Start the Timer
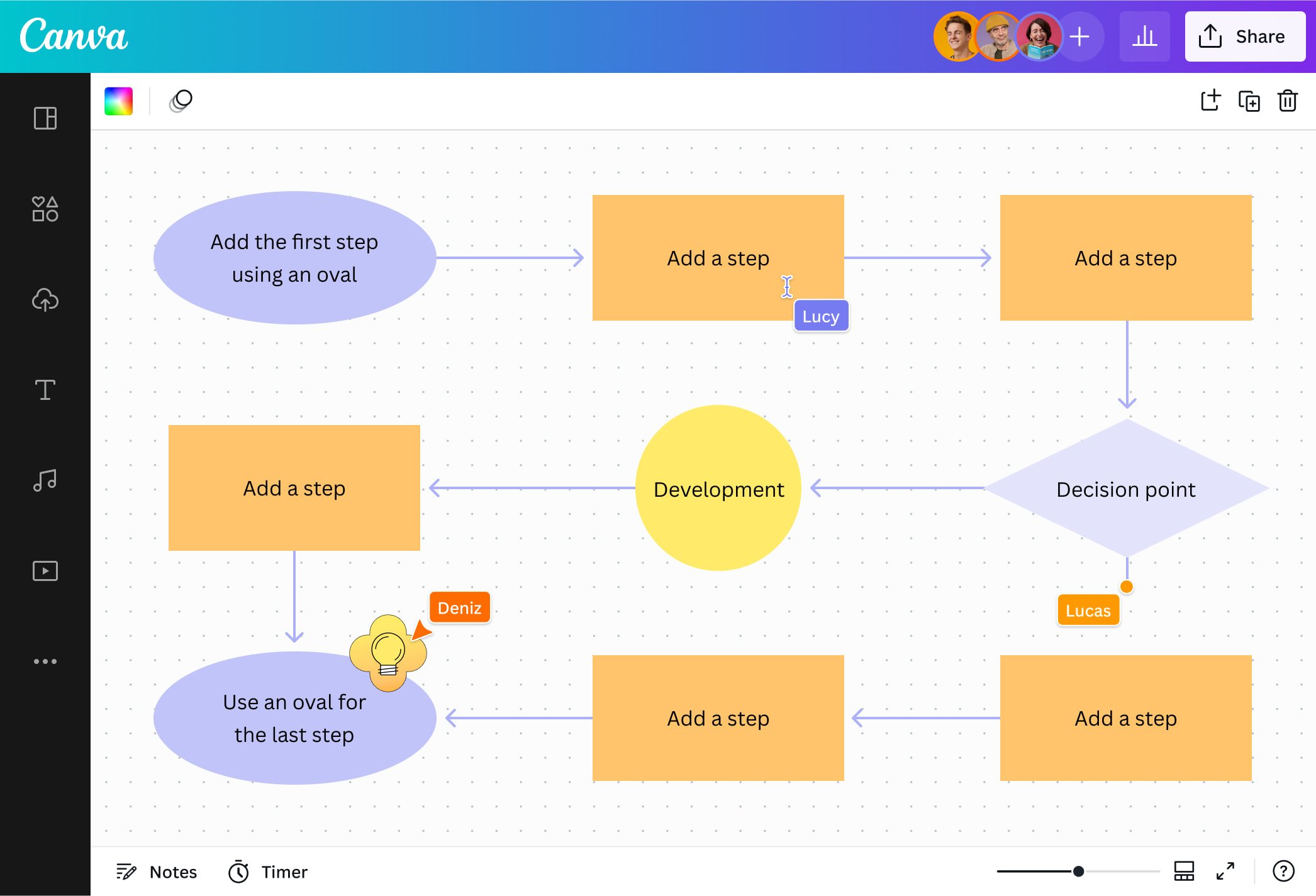Screen dimensions: 1316x896 [x=267, y=872]
